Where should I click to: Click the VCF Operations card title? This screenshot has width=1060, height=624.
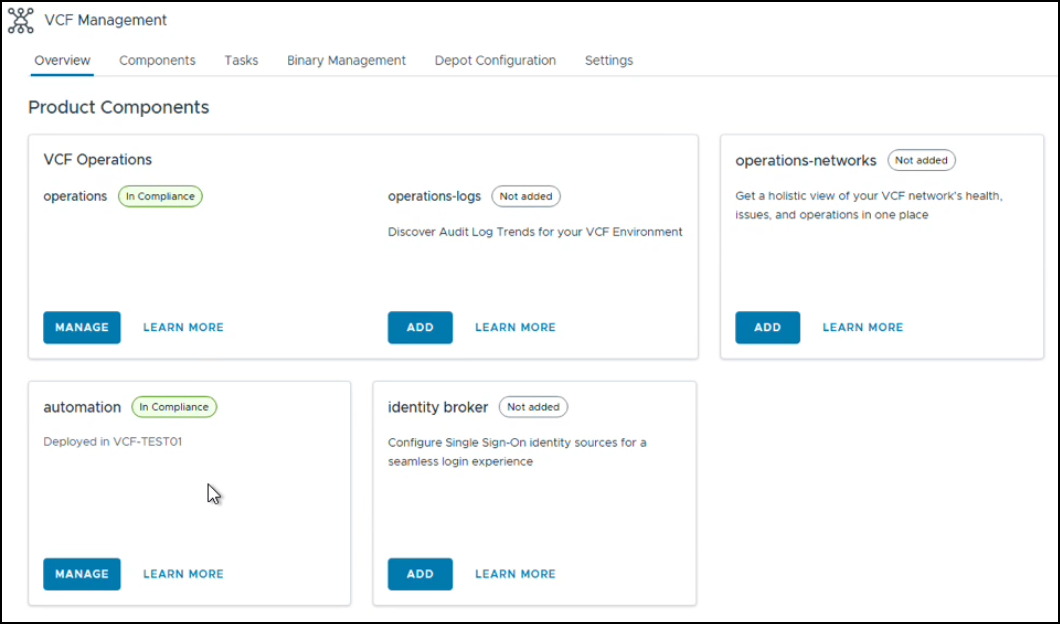tap(97, 160)
